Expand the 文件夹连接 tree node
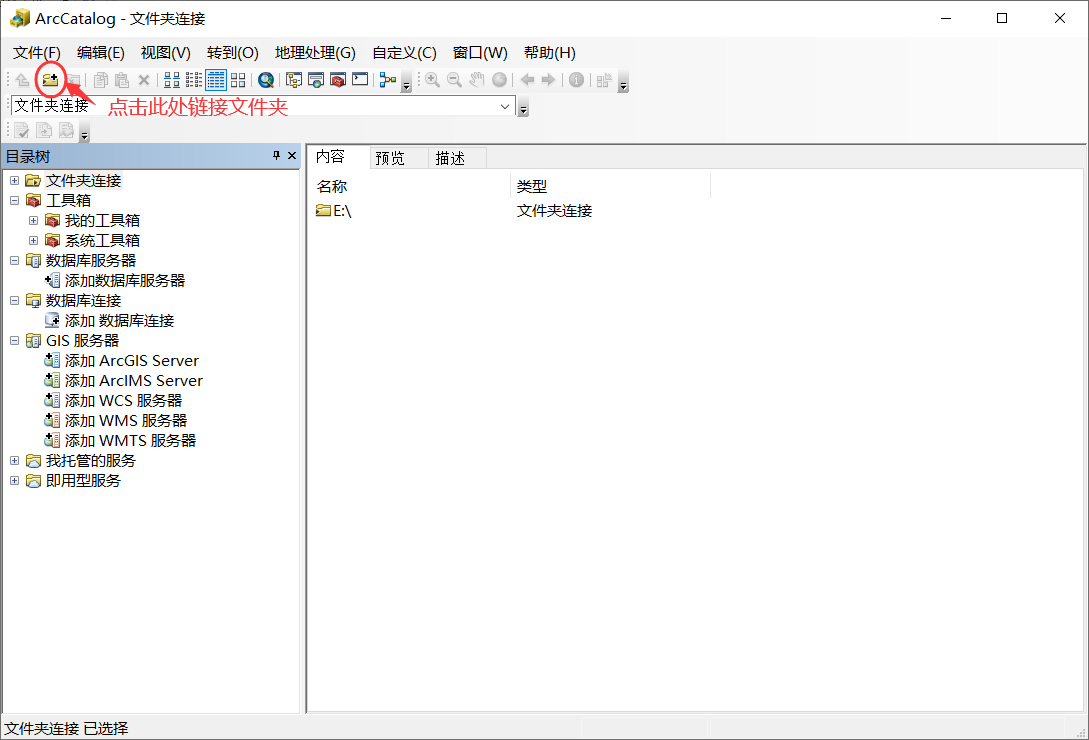1089x740 pixels. [x=15, y=181]
